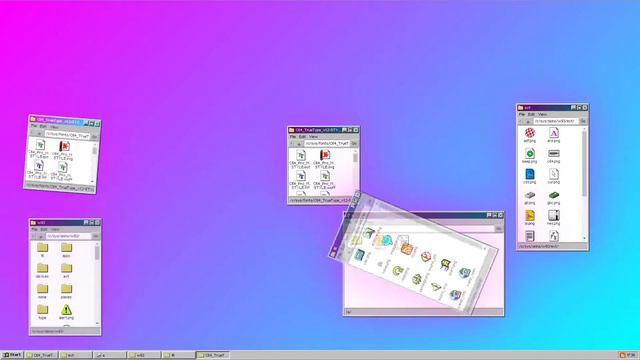Focus the address bar in w93 window

tap(69, 236)
